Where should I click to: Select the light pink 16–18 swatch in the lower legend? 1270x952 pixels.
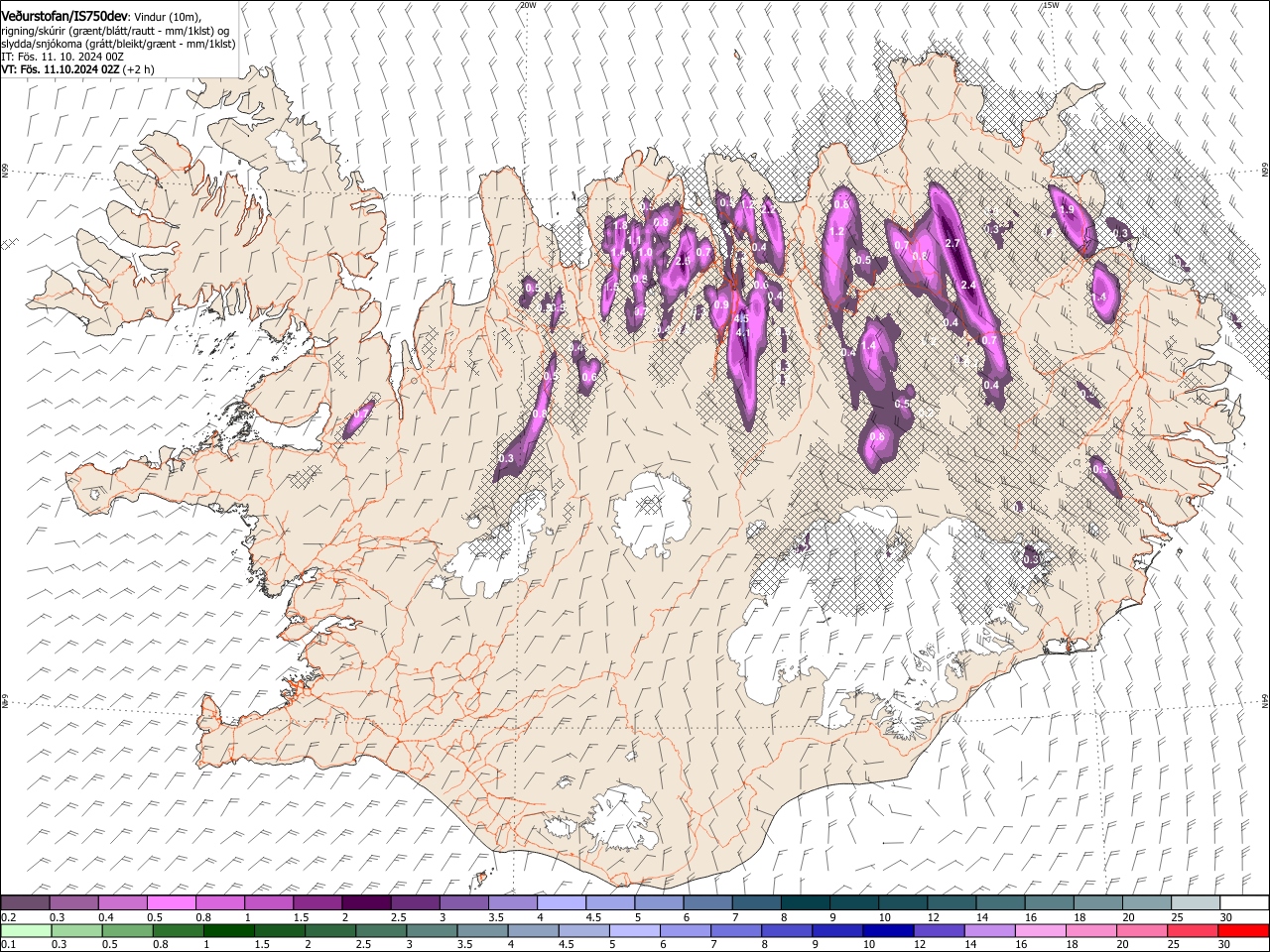[1040, 930]
